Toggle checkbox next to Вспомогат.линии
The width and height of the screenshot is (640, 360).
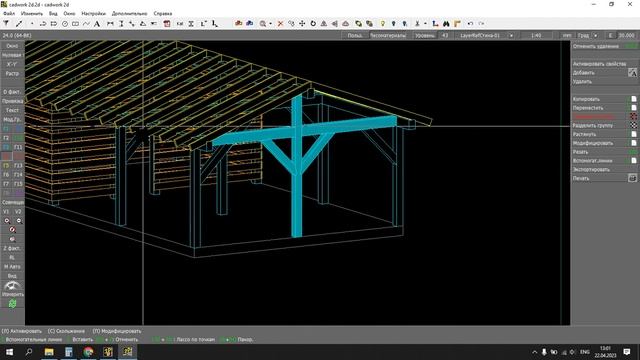633,160
